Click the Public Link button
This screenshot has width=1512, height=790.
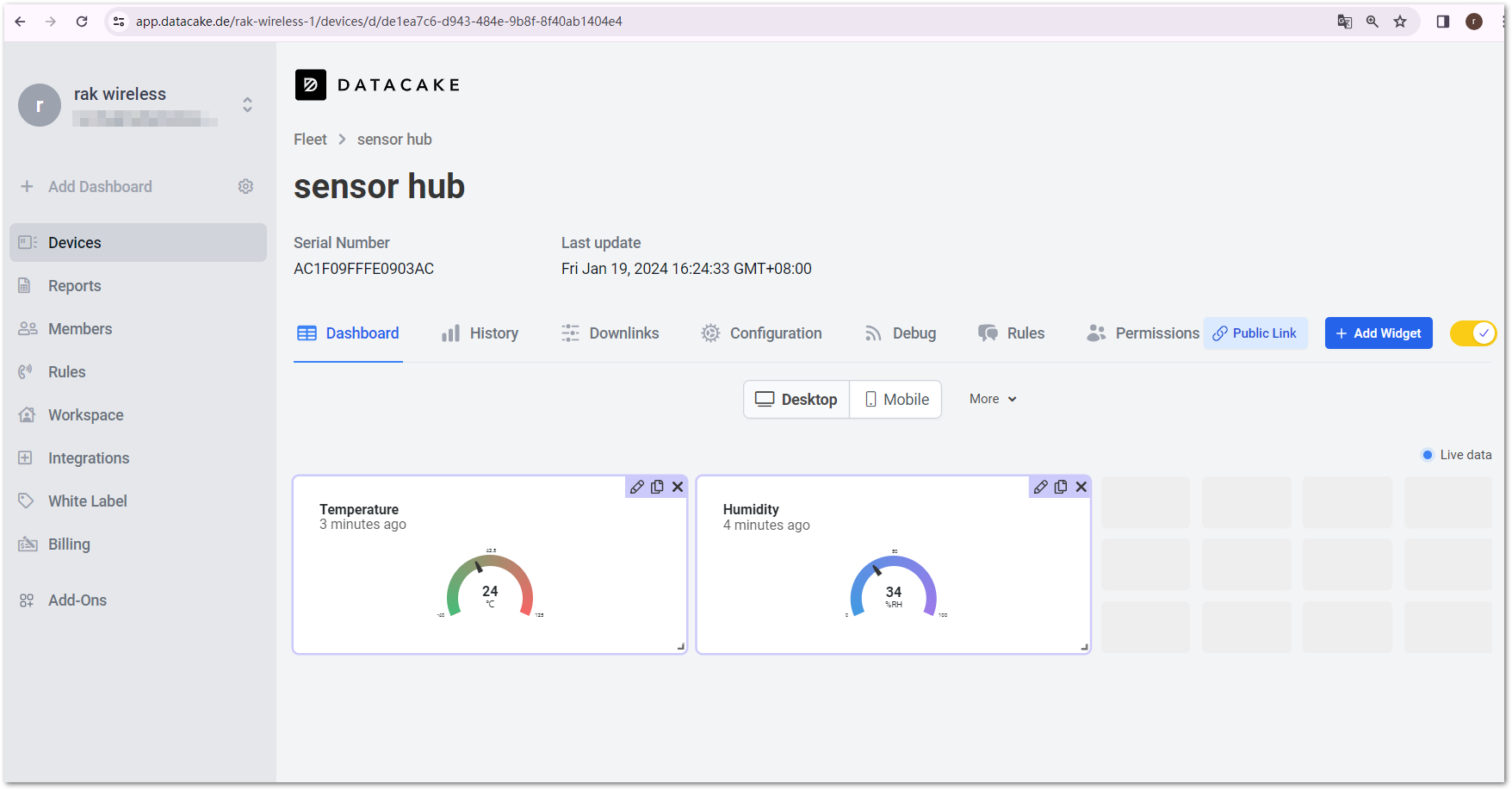1255,333
